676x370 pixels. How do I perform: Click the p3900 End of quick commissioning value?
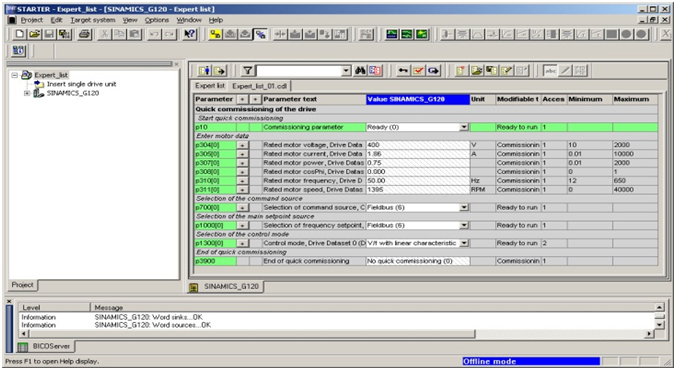[x=418, y=261]
